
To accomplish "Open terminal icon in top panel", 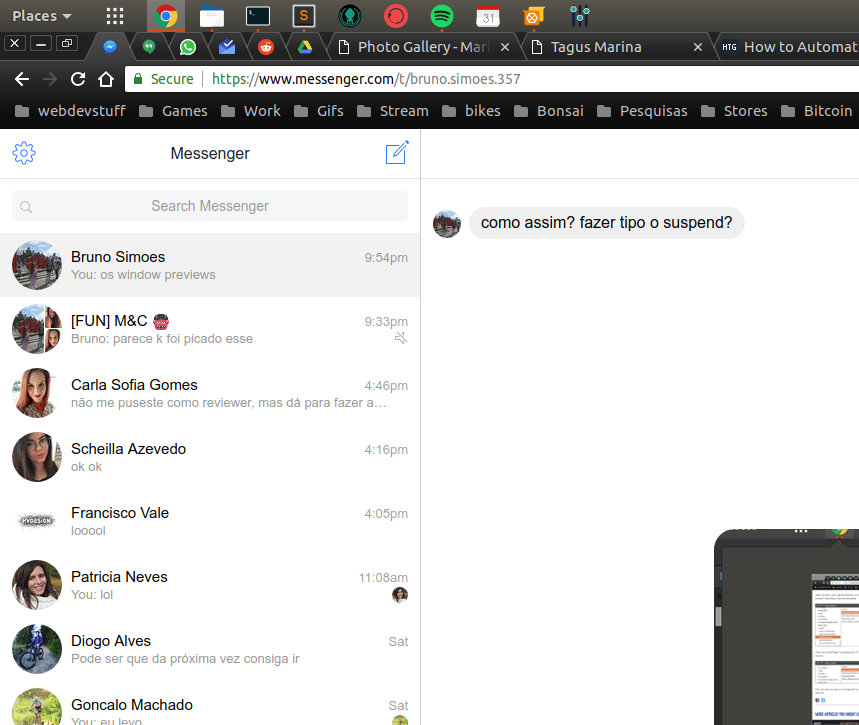I will (x=257, y=16).
